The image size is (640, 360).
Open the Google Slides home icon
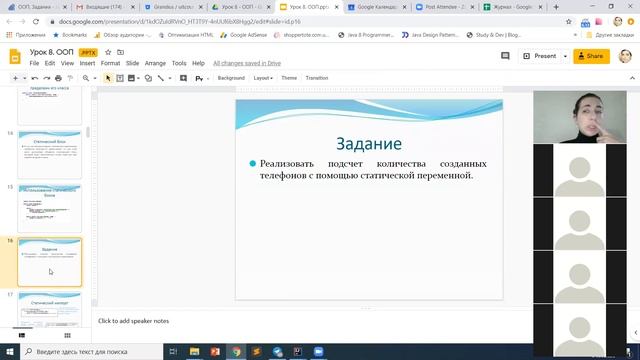(15, 56)
